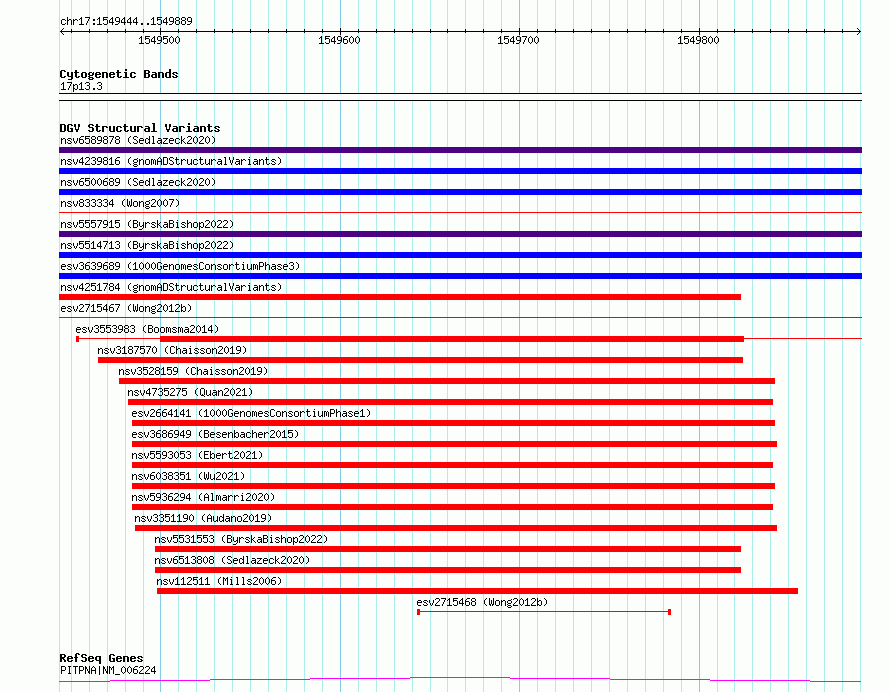Open the PITPNA|NM_006224 gene label
The height and width of the screenshot is (692, 890).
click(108, 670)
